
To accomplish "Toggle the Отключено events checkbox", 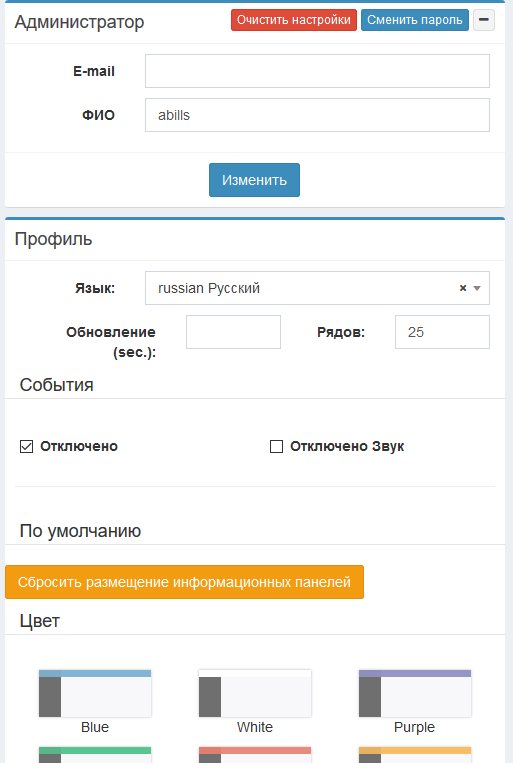I will point(26,446).
